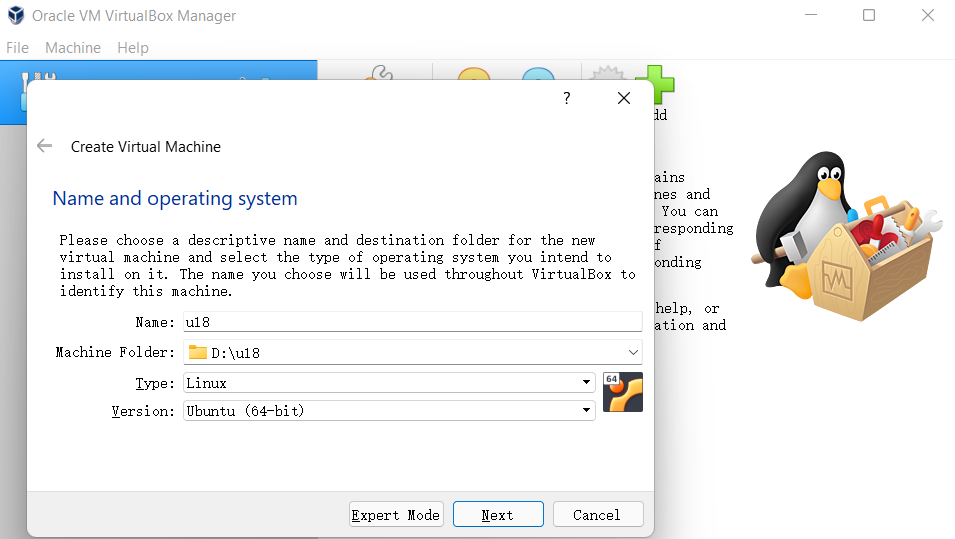Image resolution: width=955 pixels, height=539 pixels.
Task: Go back using the dialog's back arrow
Action: pos(44,146)
